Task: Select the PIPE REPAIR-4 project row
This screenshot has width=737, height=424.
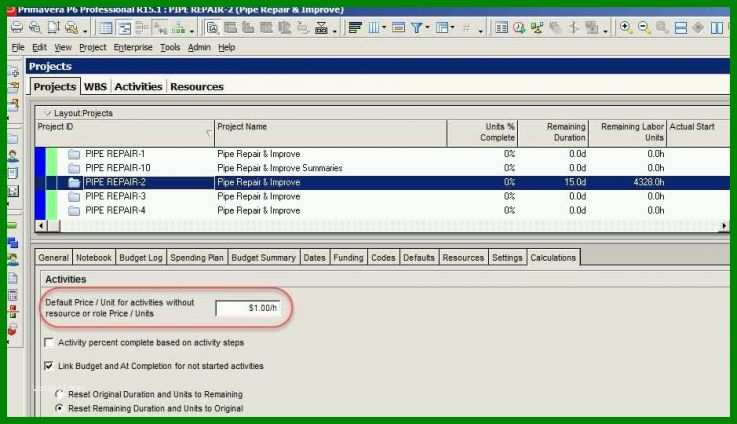Action: pos(382,210)
